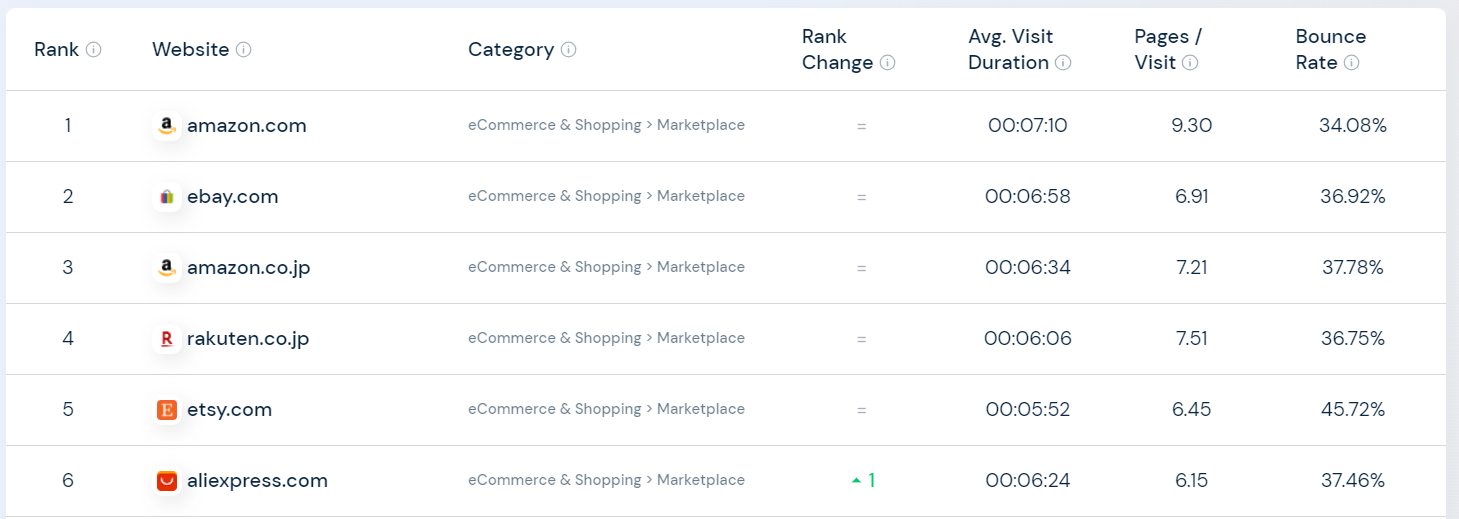Screen dimensions: 1459x519
Task: Click the info icon next to Rank
Action: (94, 50)
